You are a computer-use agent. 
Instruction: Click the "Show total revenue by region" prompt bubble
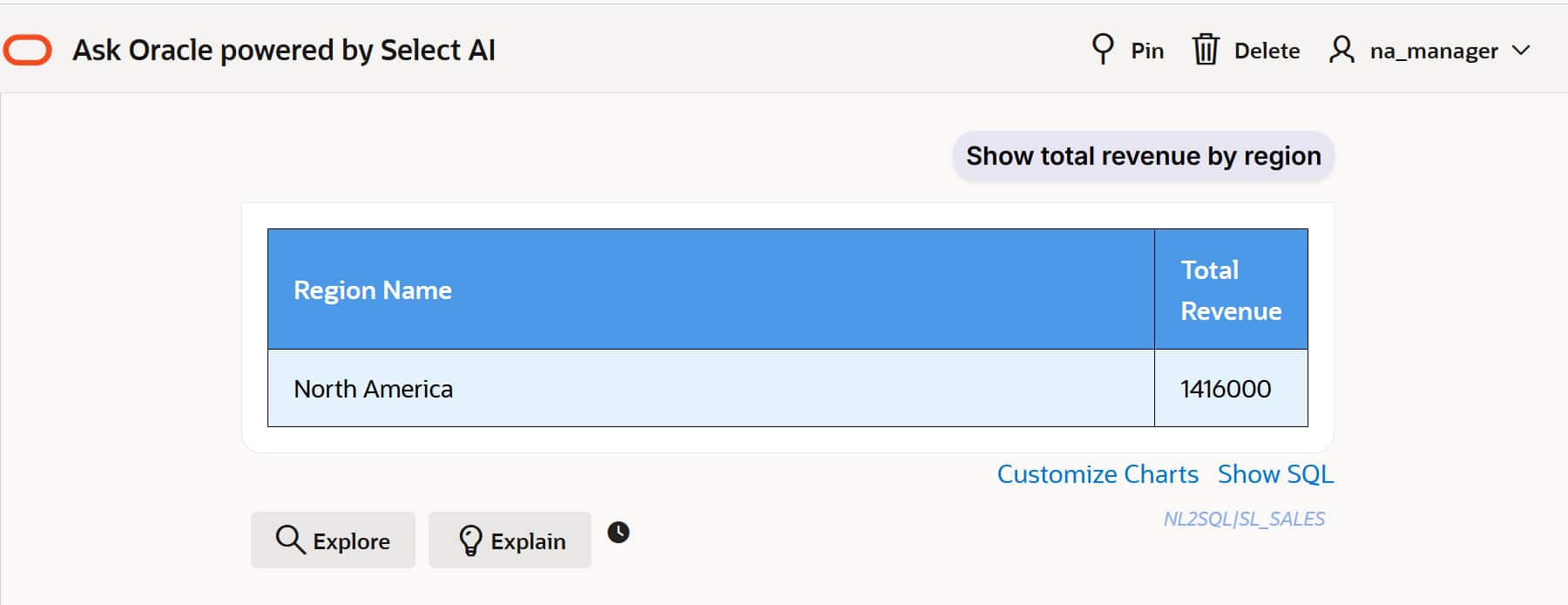click(x=1143, y=156)
